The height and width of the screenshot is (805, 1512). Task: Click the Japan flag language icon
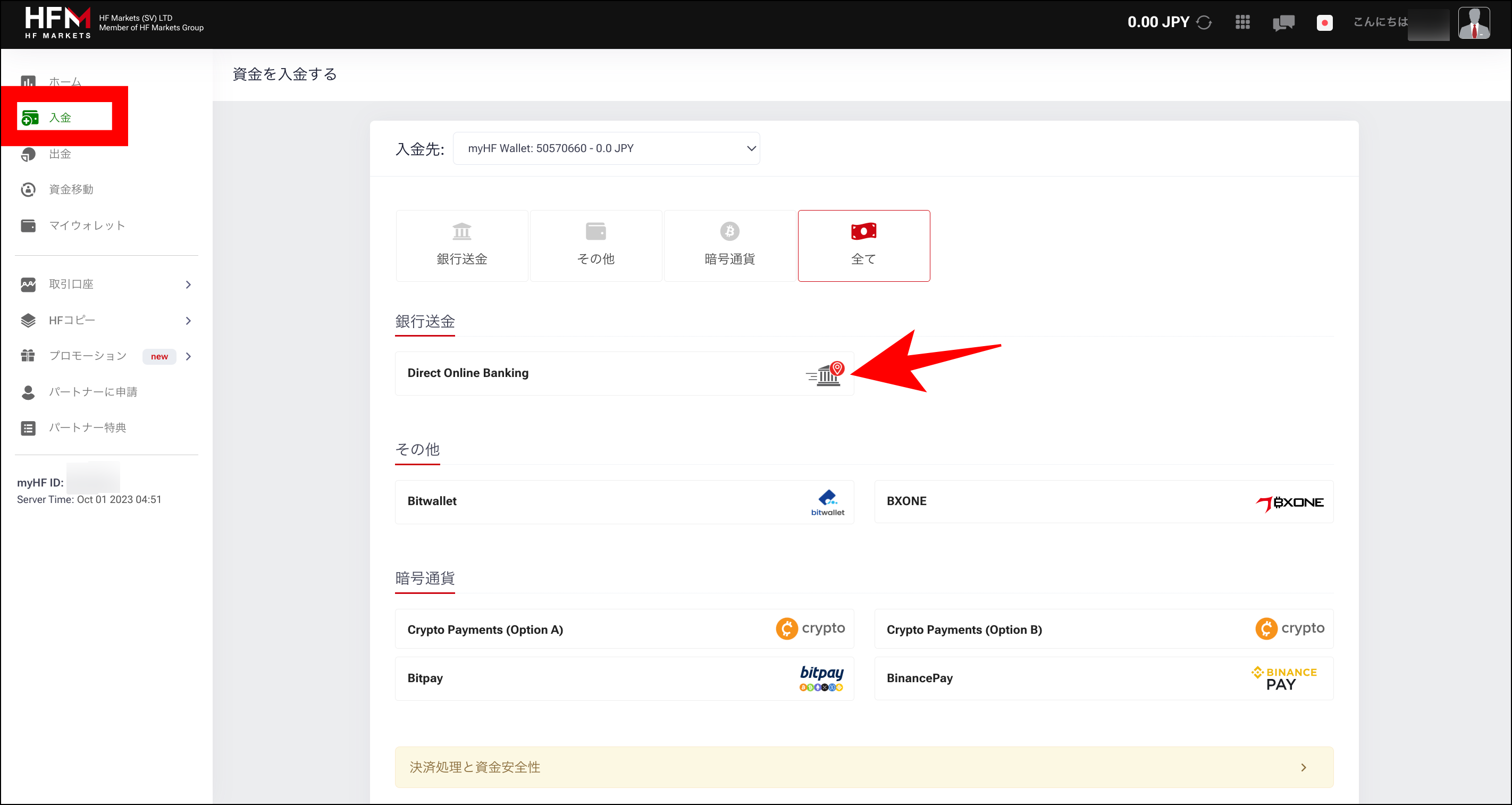(1325, 23)
